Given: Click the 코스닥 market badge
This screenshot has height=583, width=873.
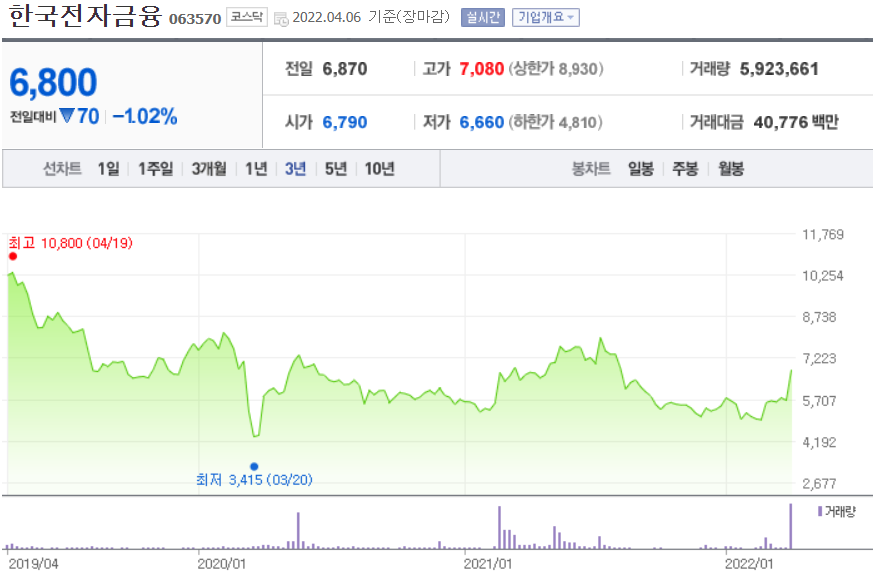Looking at the screenshot, I should point(247,17).
